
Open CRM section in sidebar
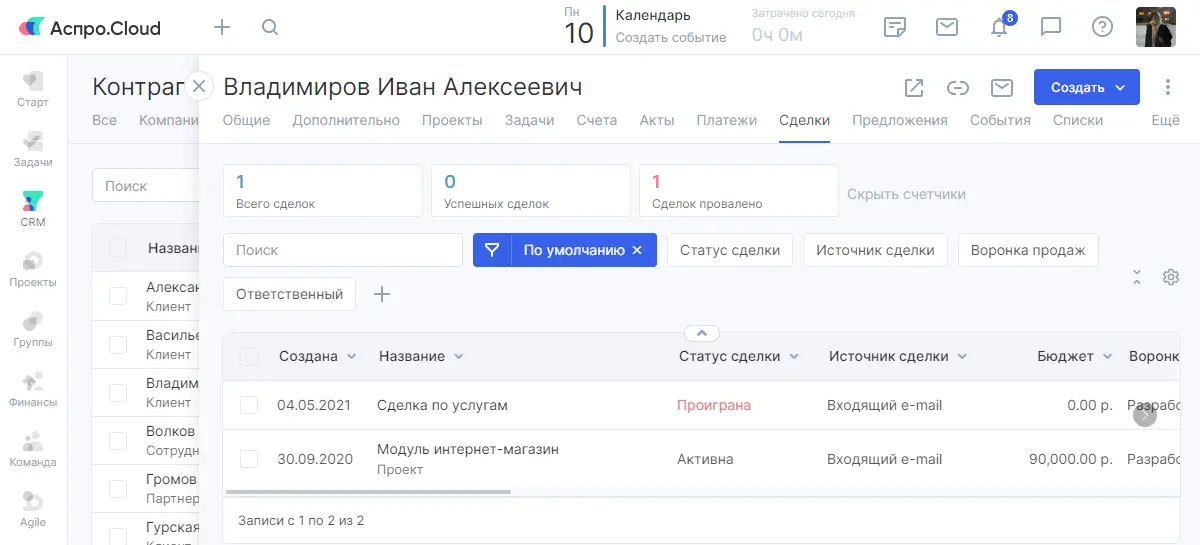[x=33, y=208]
